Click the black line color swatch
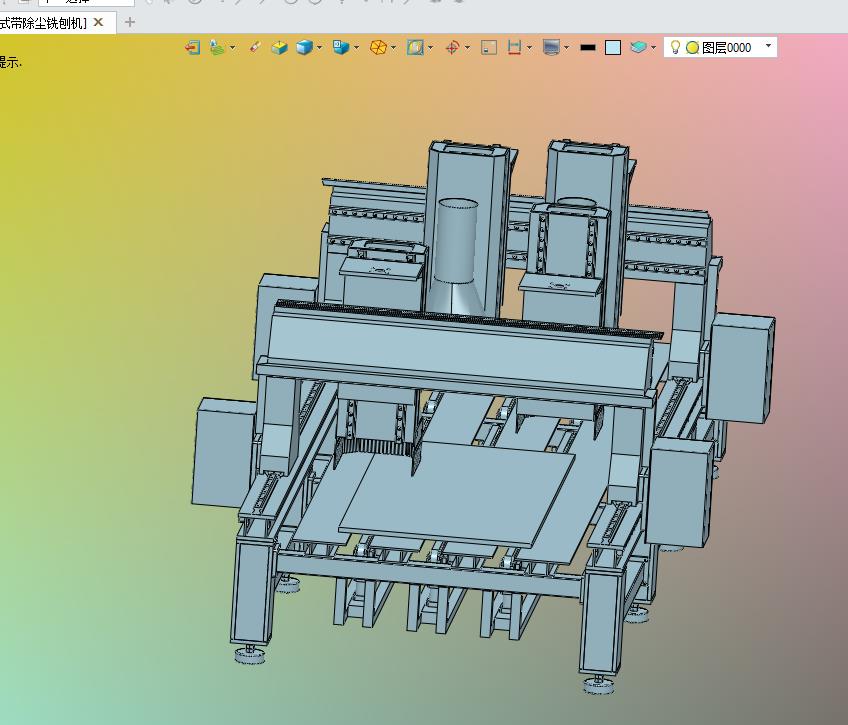The width and height of the screenshot is (848, 725). (x=587, y=48)
